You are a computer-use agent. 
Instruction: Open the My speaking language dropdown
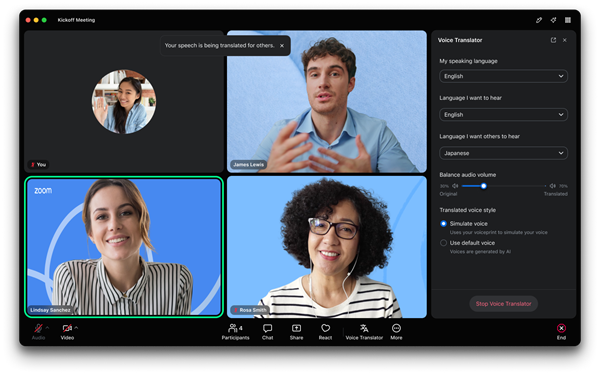(x=503, y=76)
